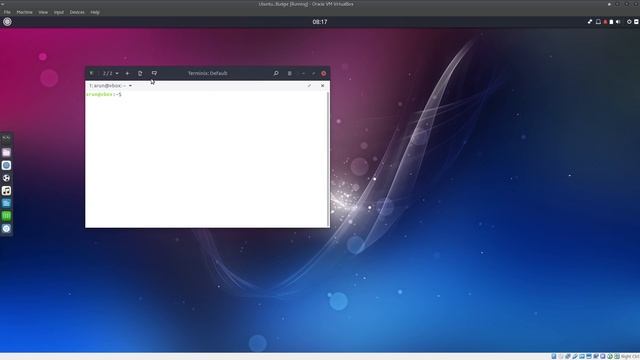Open the VirtualBox Devices menu
Image resolution: width=640 pixels, height=360 pixels.
77,12
